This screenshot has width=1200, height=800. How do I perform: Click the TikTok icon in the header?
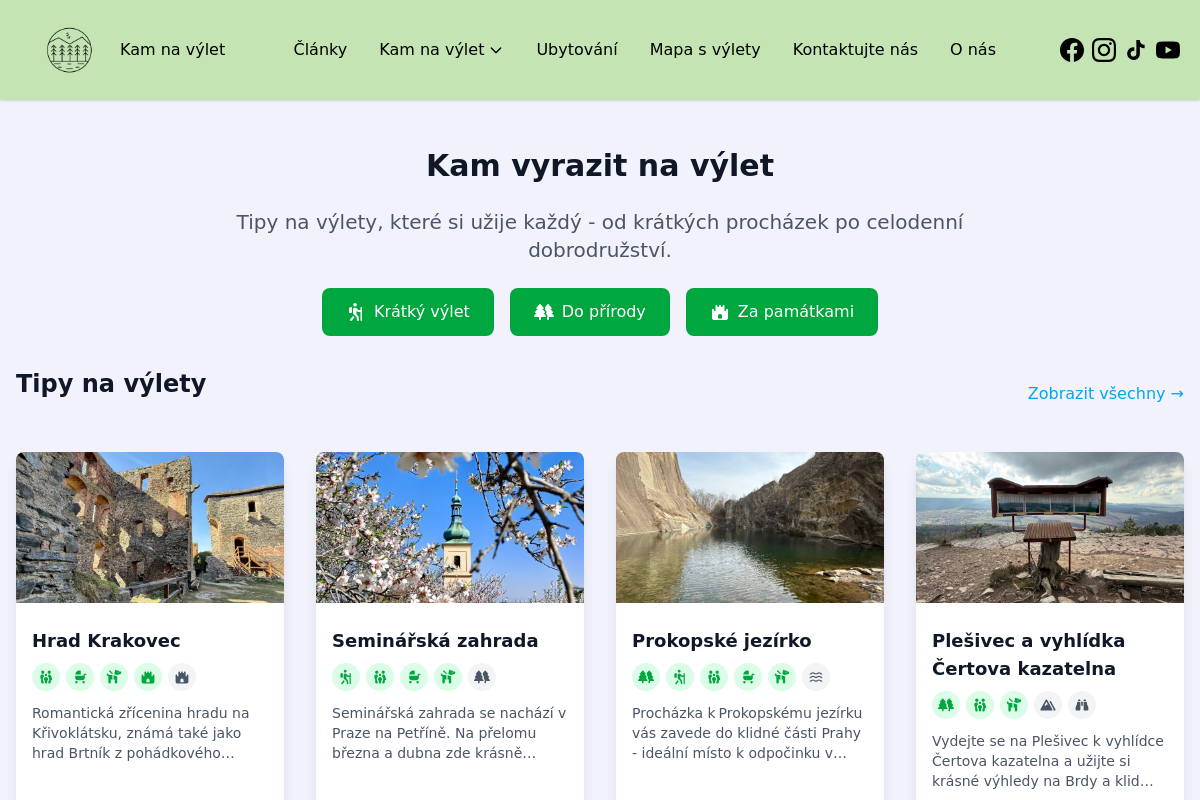(x=1136, y=49)
